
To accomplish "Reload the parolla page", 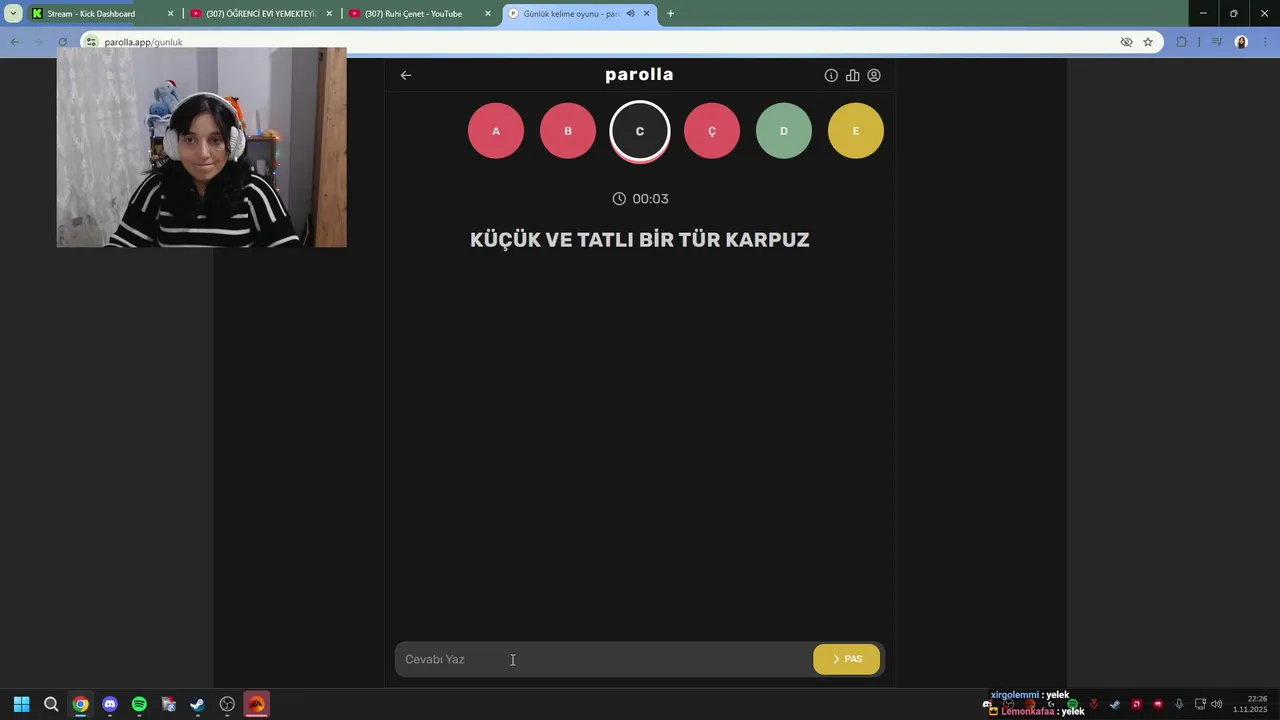I will tap(62, 42).
